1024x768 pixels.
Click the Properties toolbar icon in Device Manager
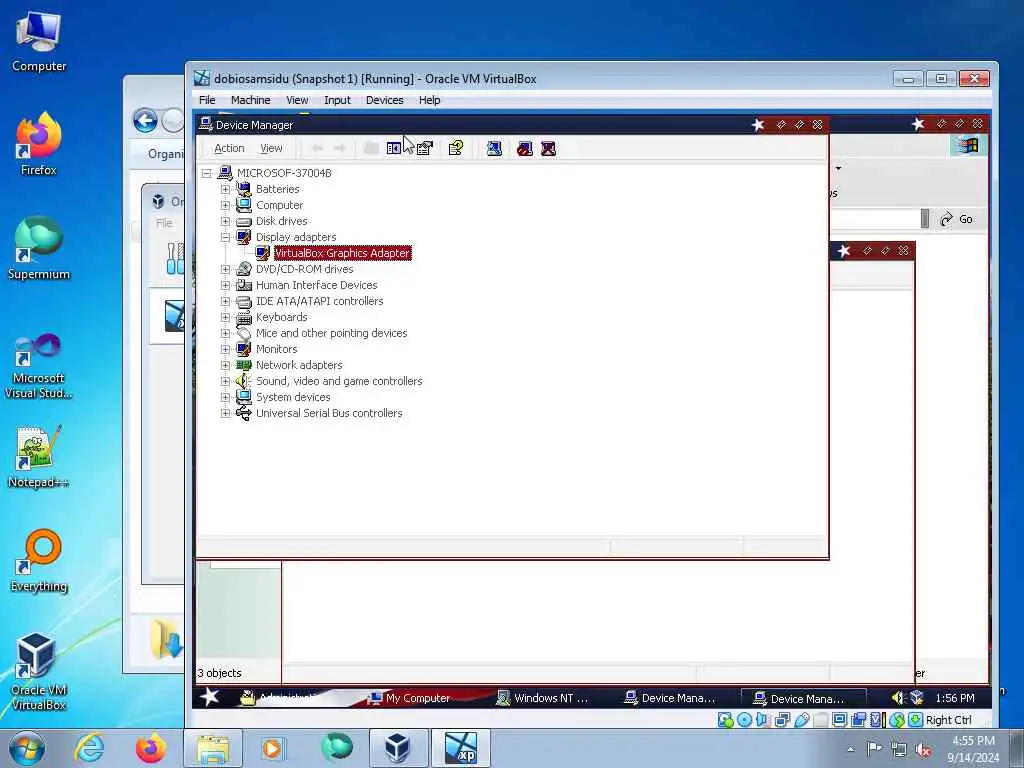coord(424,148)
